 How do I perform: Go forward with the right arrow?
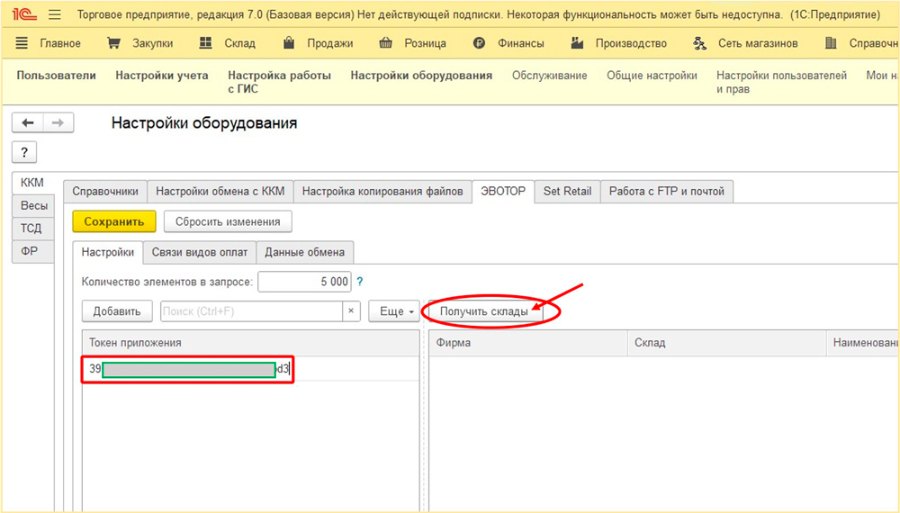click(x=58, y=123)
